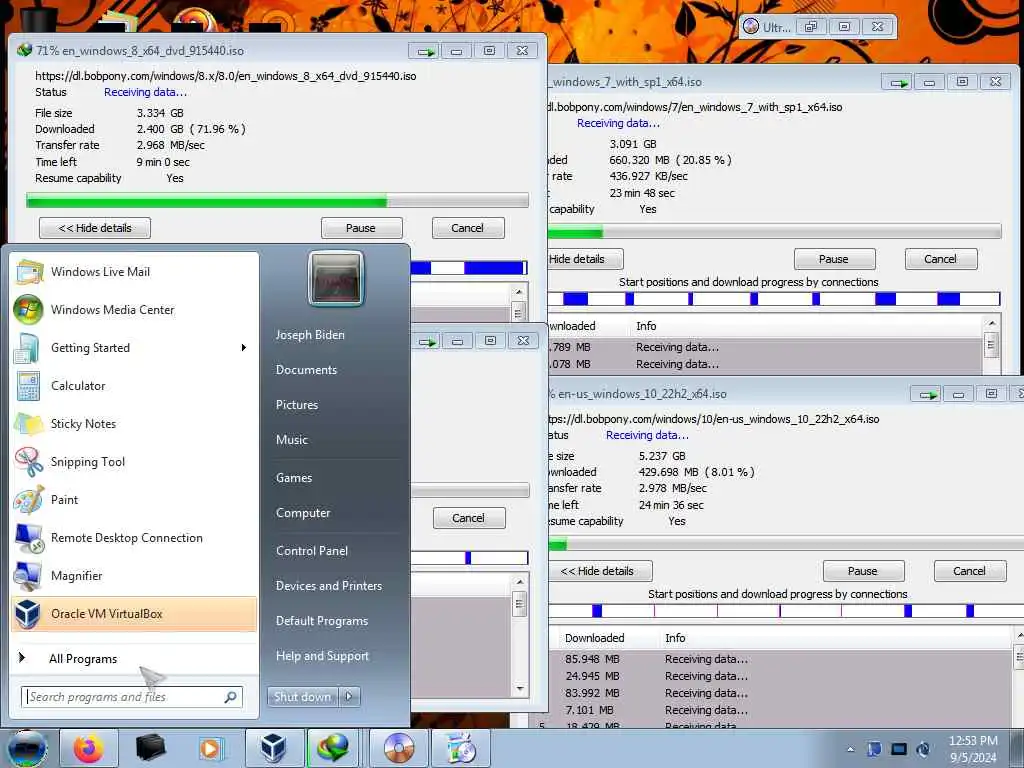Screen dimensions: 1024x768
Task: Open Documents from Start menu
Action: [x=306, y=370]
